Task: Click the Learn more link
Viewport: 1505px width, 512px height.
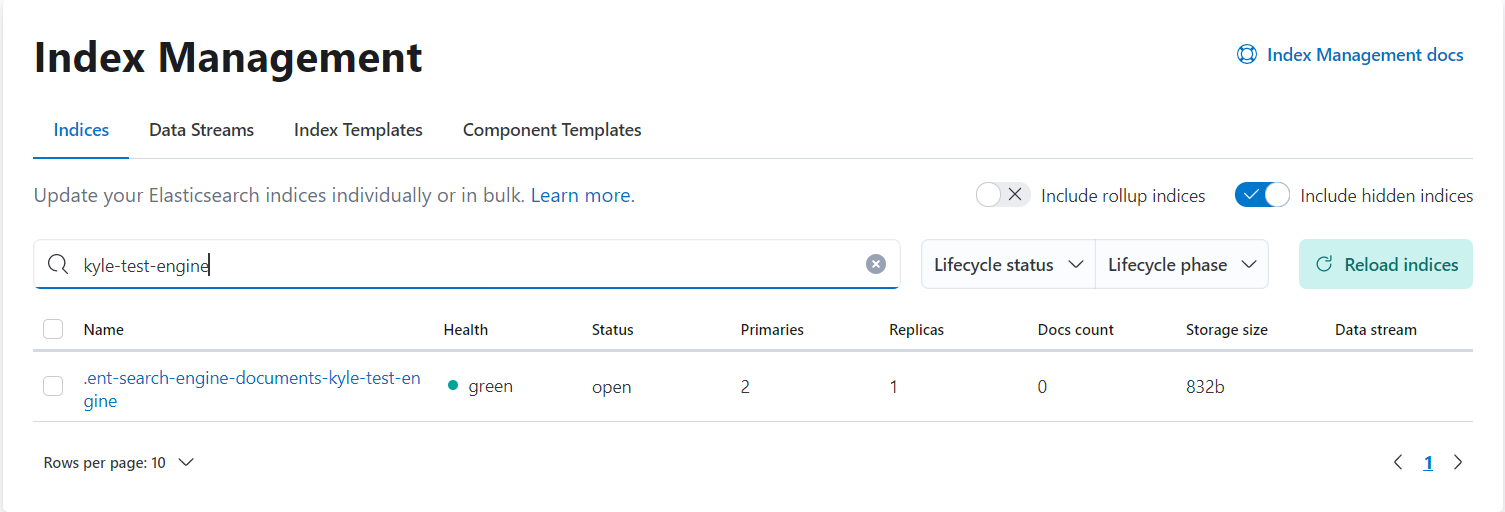Action: pos(581,196)
